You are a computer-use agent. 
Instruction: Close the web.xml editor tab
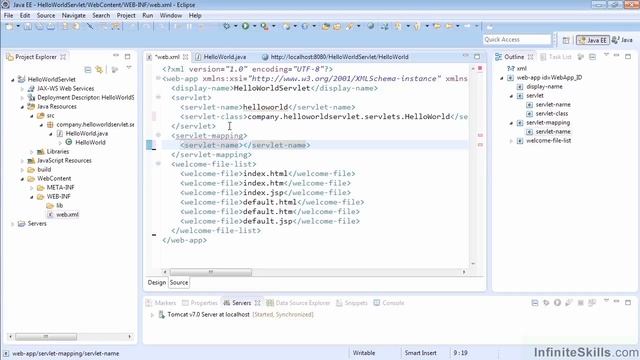(x=186, y=57)
